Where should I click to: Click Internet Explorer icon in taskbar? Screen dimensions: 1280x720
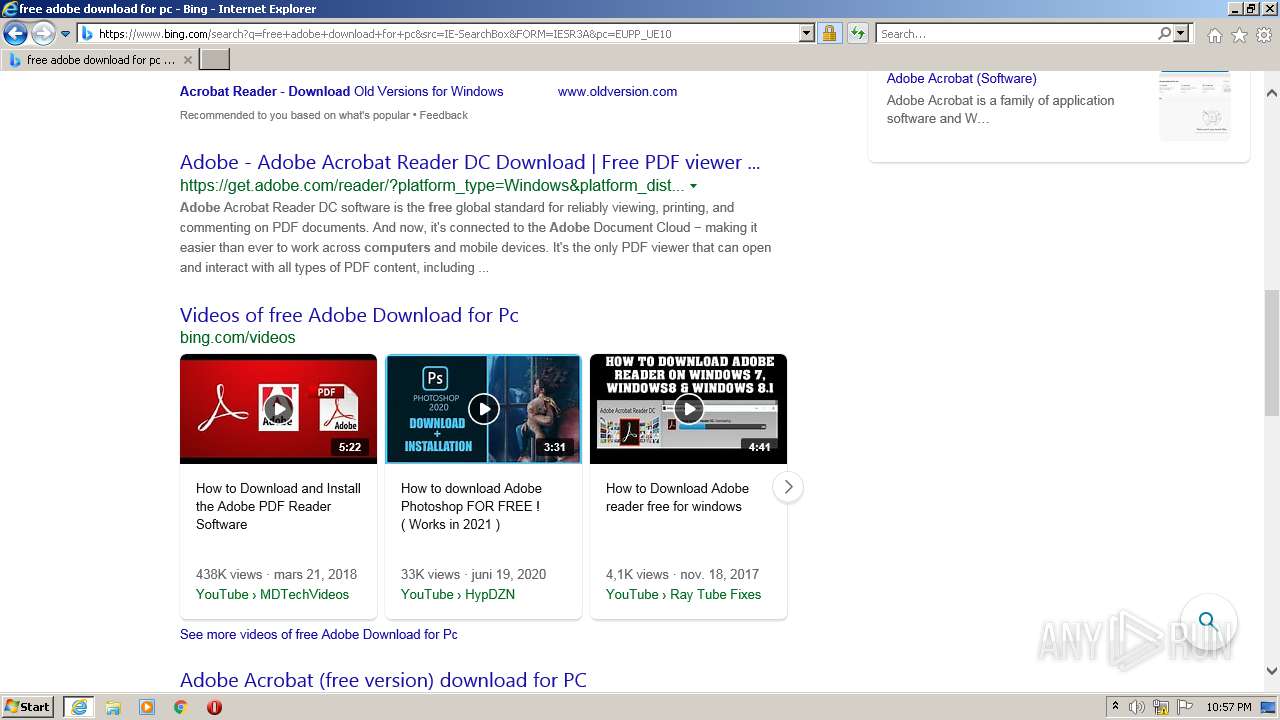pyautogui.click(x=78, y=707)
